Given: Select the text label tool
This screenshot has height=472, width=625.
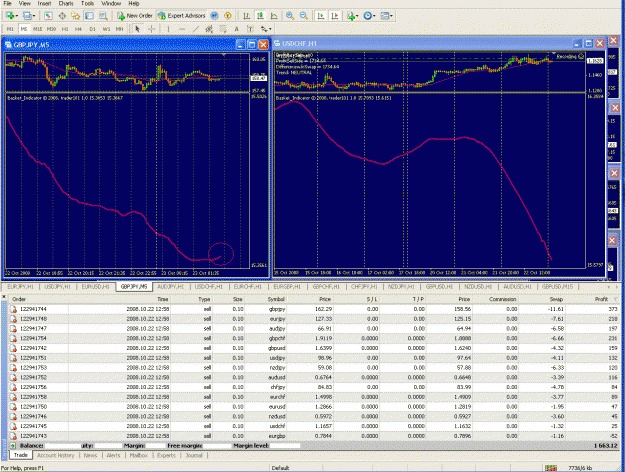Looking at the screenshot, I should 250,29.
